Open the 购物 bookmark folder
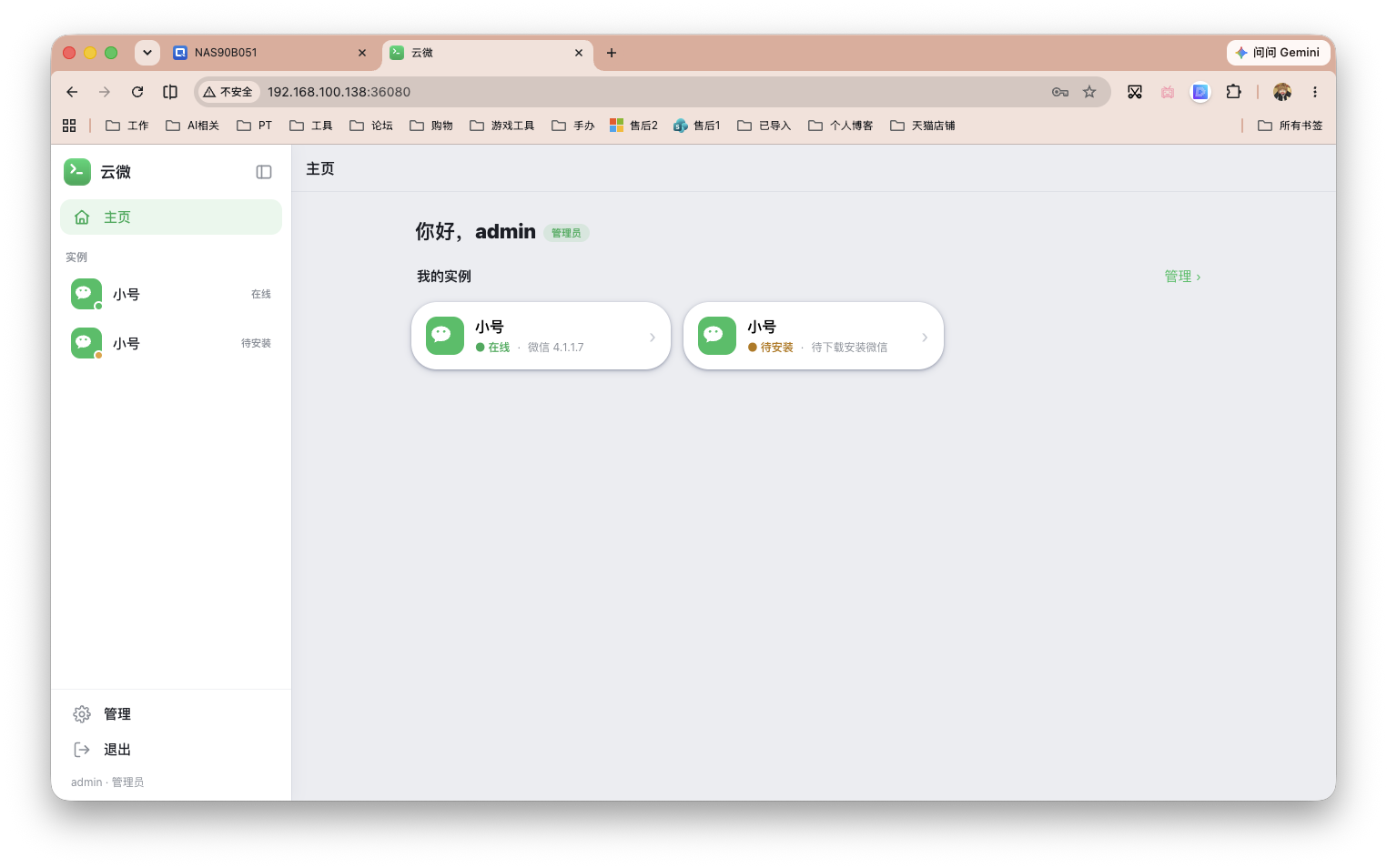The height and width of the screenshot is (868, 1387). coord(430,126)
